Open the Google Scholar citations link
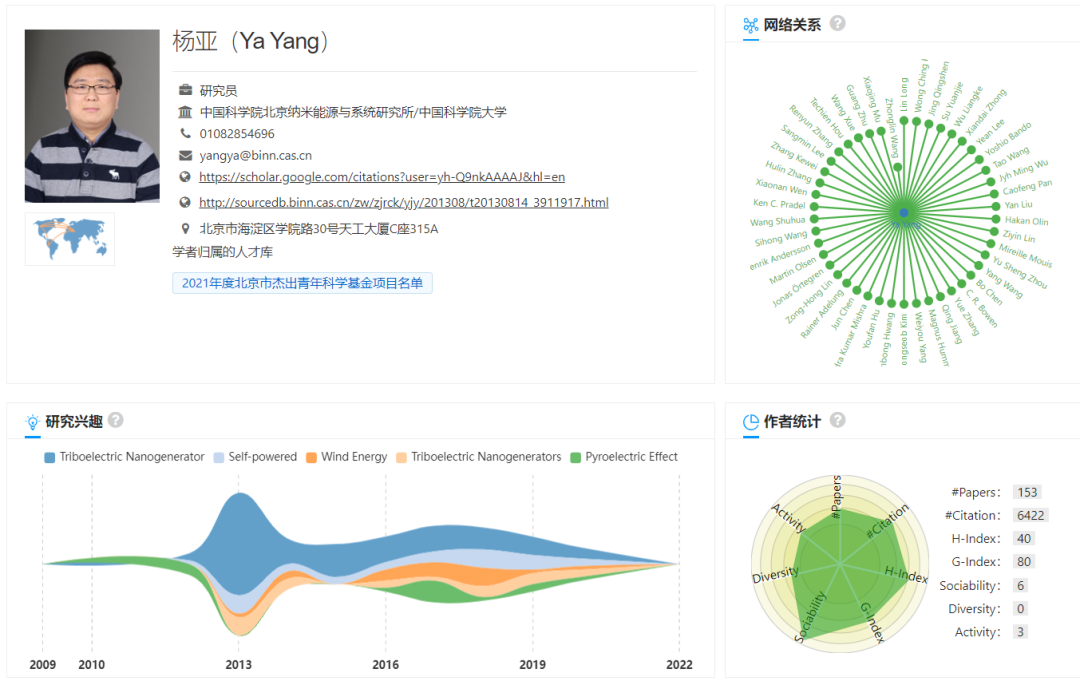 (x=382, y=177)
